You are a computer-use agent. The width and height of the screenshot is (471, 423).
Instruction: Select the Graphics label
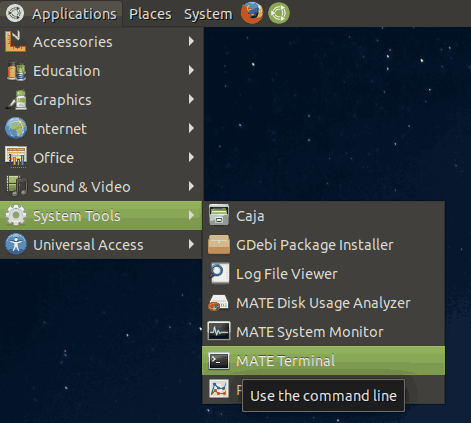click(62, 101)
